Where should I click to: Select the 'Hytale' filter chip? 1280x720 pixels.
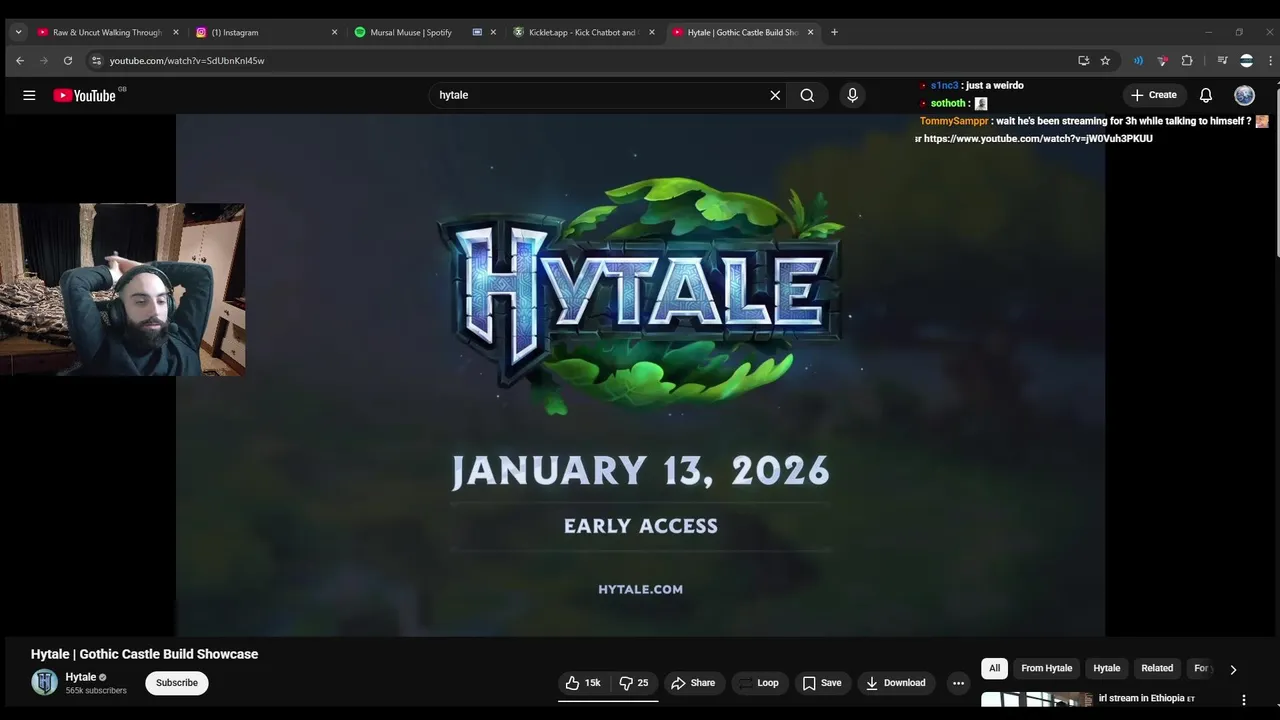pos(1107,669)
